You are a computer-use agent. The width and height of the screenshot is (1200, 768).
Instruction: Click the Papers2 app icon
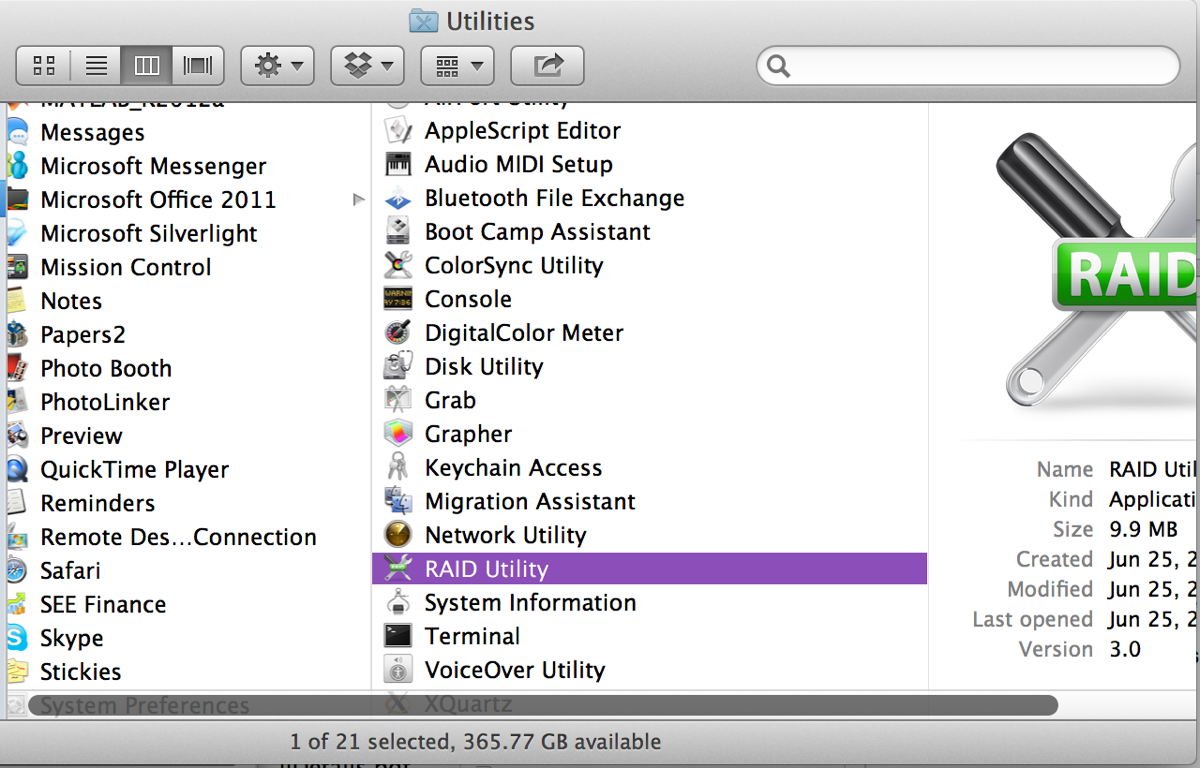pos(17,335)
